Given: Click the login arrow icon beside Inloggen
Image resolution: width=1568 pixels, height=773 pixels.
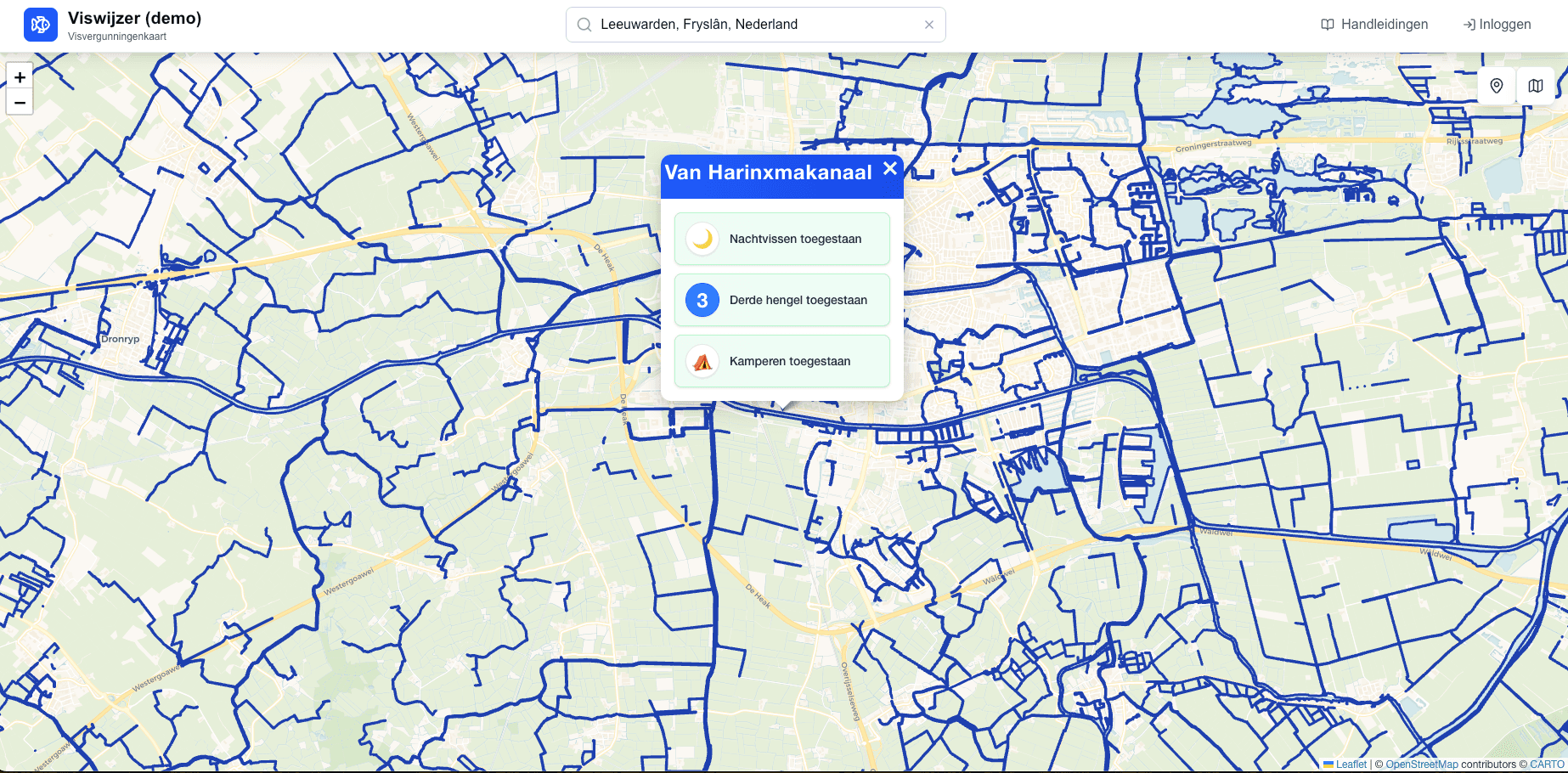Looking at the screenshot, I should click(x=1468, y=24).
